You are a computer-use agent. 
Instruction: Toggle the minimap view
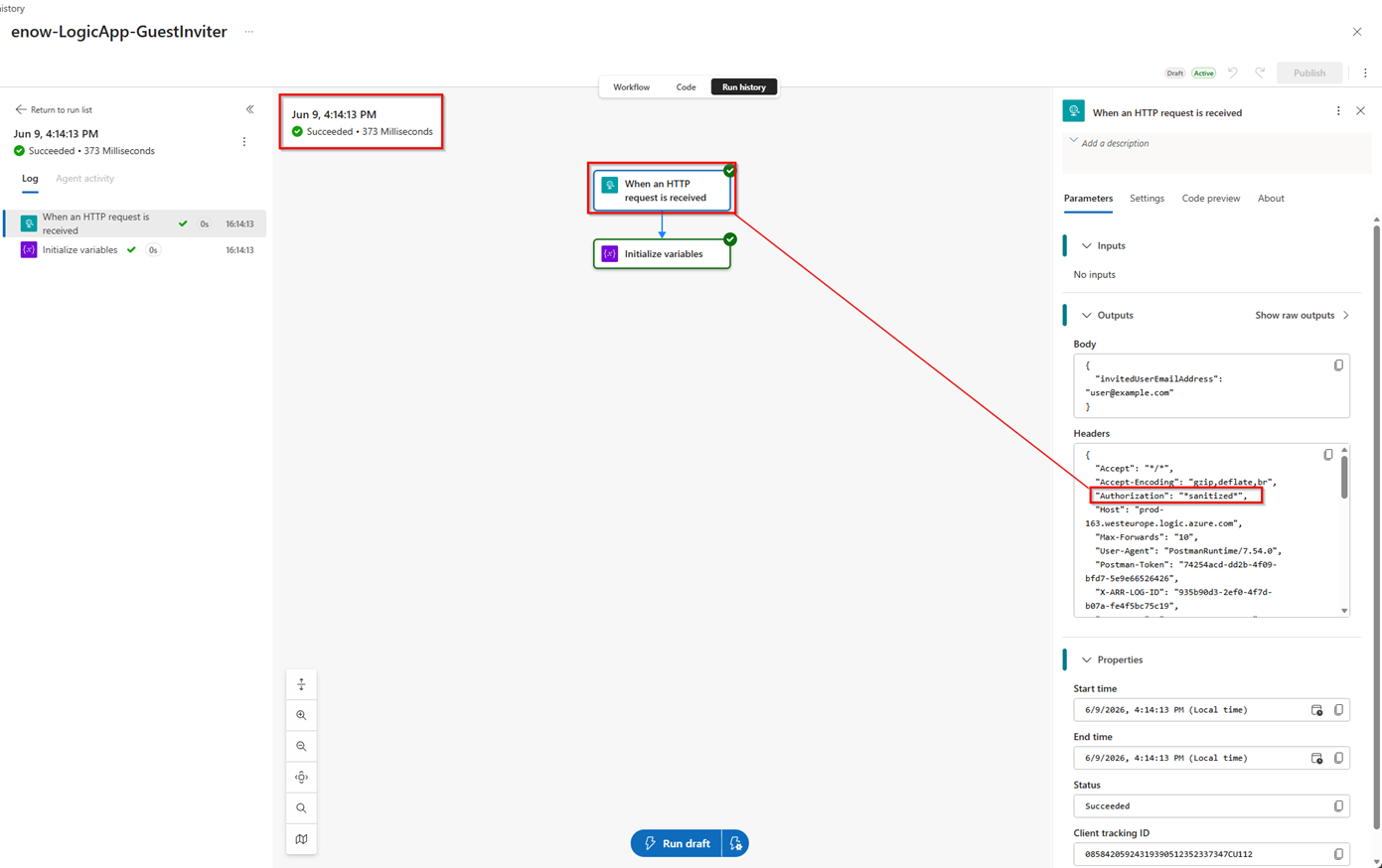[x=301, y=839]
